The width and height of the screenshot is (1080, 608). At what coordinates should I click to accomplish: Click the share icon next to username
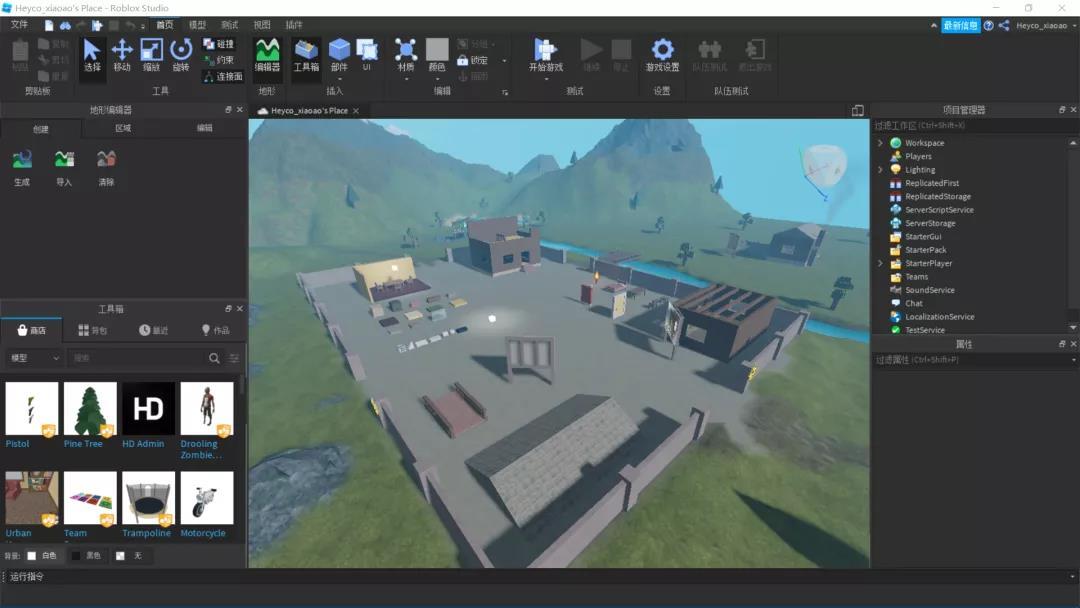tap(1004, 25)
